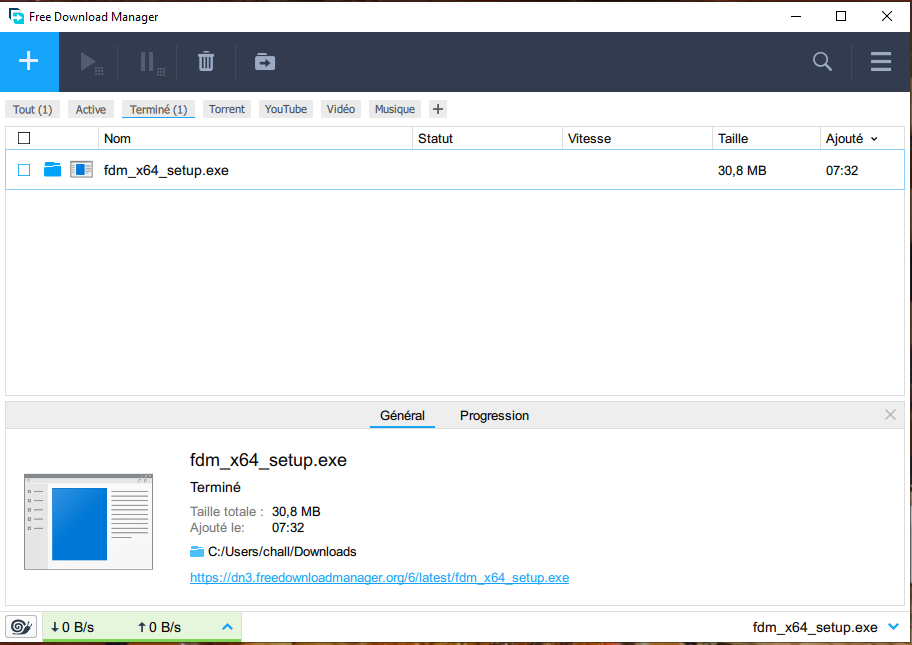Click 30,8 MB size cell in list
The height and width of the screenshot is (645, 912).
(x=742, y=170)
